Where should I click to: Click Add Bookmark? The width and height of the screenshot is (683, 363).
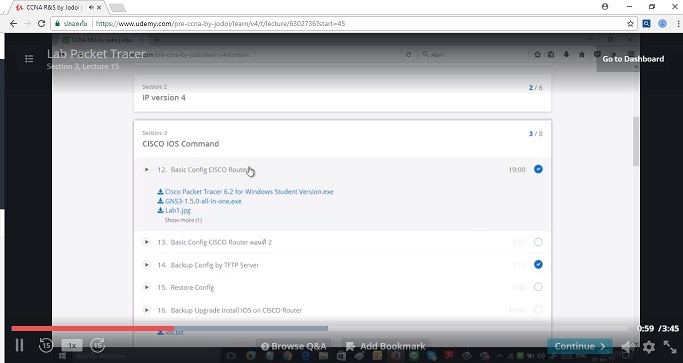click(385, 346)
